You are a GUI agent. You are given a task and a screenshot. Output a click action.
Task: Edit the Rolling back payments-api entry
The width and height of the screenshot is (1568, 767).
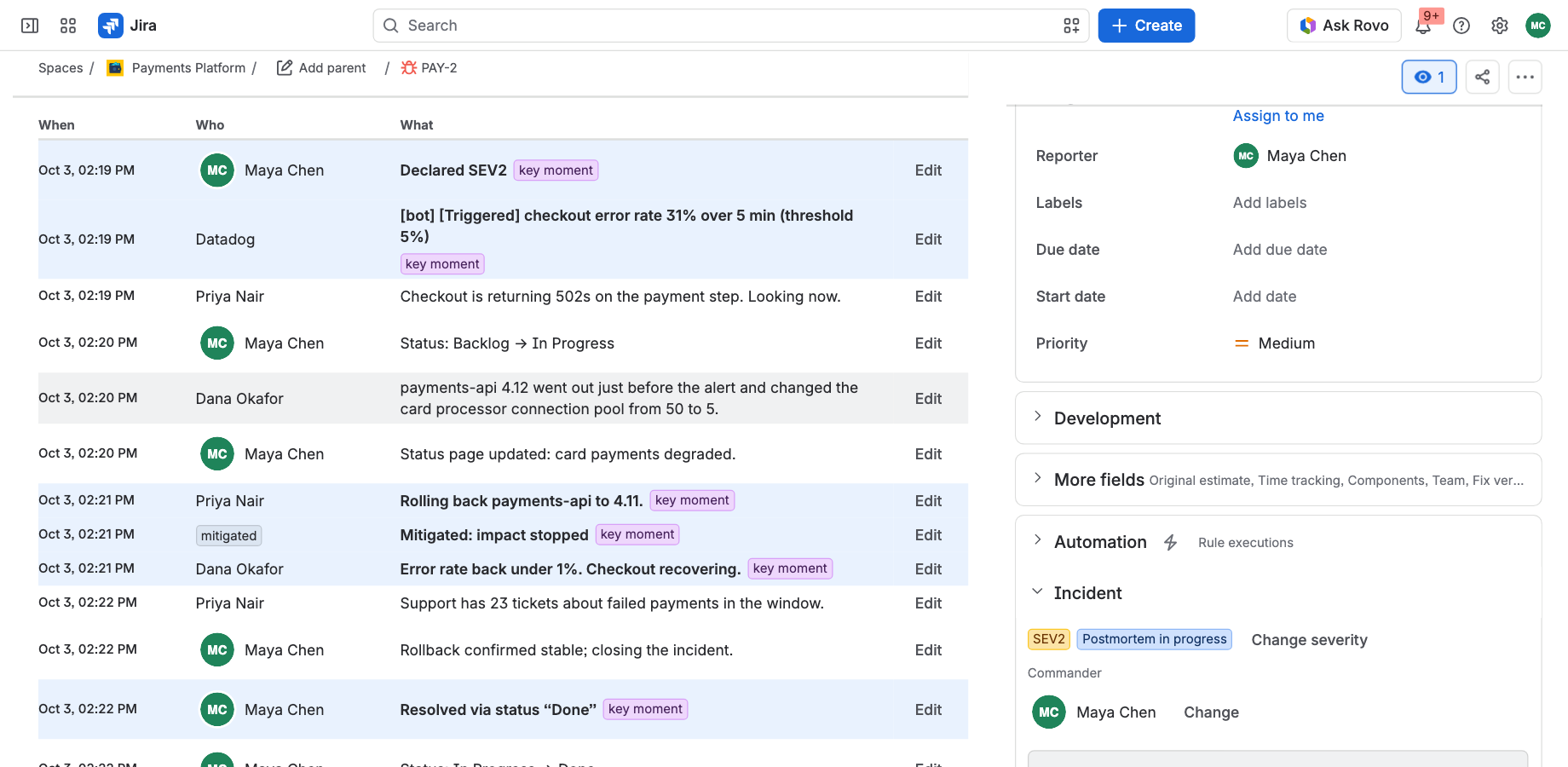(x=928, y=501)
